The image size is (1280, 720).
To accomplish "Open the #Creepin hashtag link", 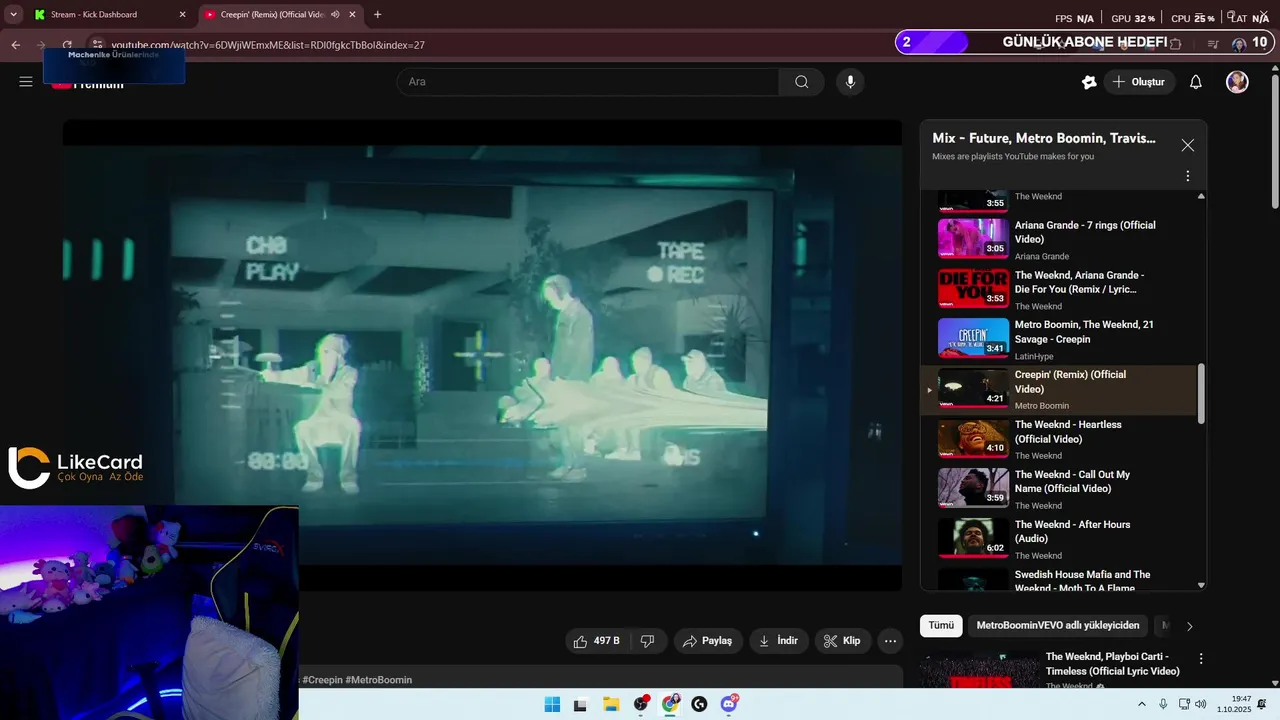I will pyautogui.click(x=322, y=680).
